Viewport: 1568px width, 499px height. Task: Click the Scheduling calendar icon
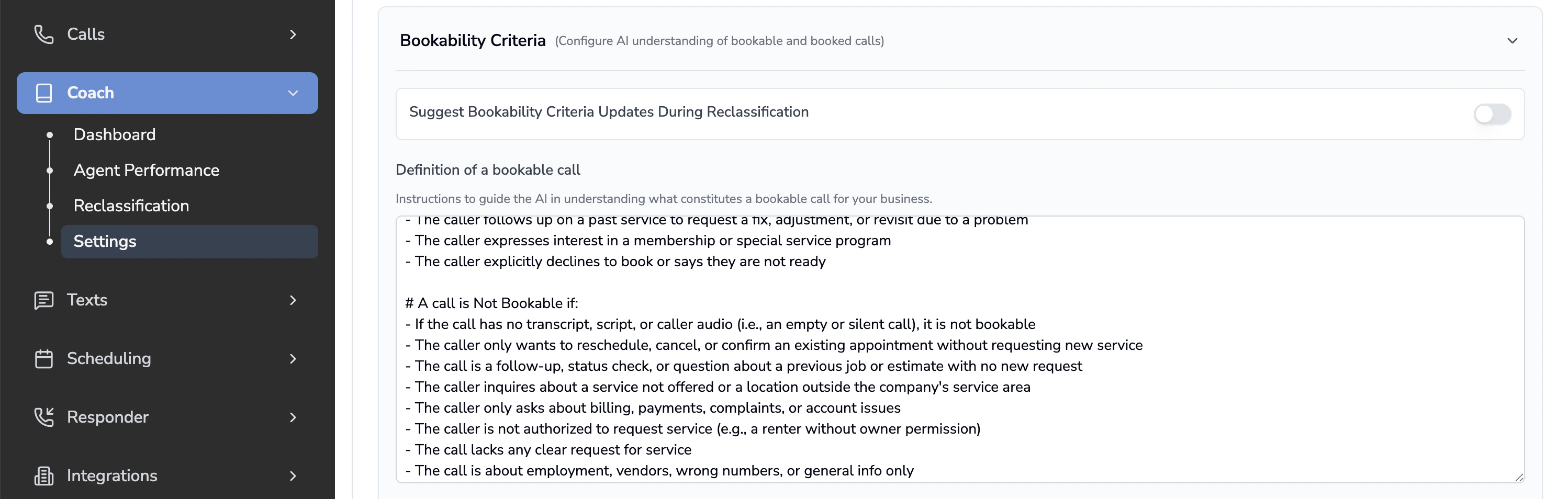(44, 358)
